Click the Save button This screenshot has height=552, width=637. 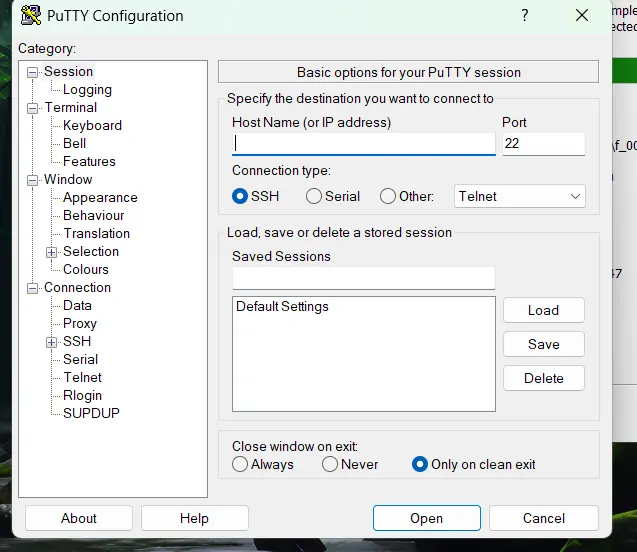[x=544, y=344]
